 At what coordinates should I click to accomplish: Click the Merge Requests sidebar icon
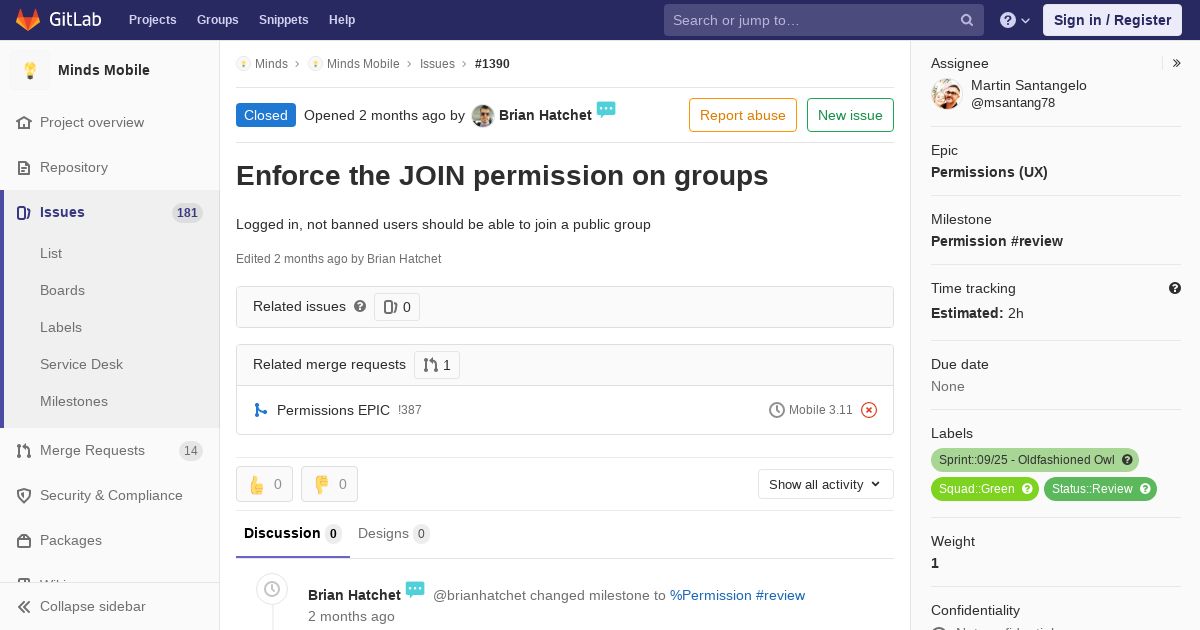pos(24,450)
